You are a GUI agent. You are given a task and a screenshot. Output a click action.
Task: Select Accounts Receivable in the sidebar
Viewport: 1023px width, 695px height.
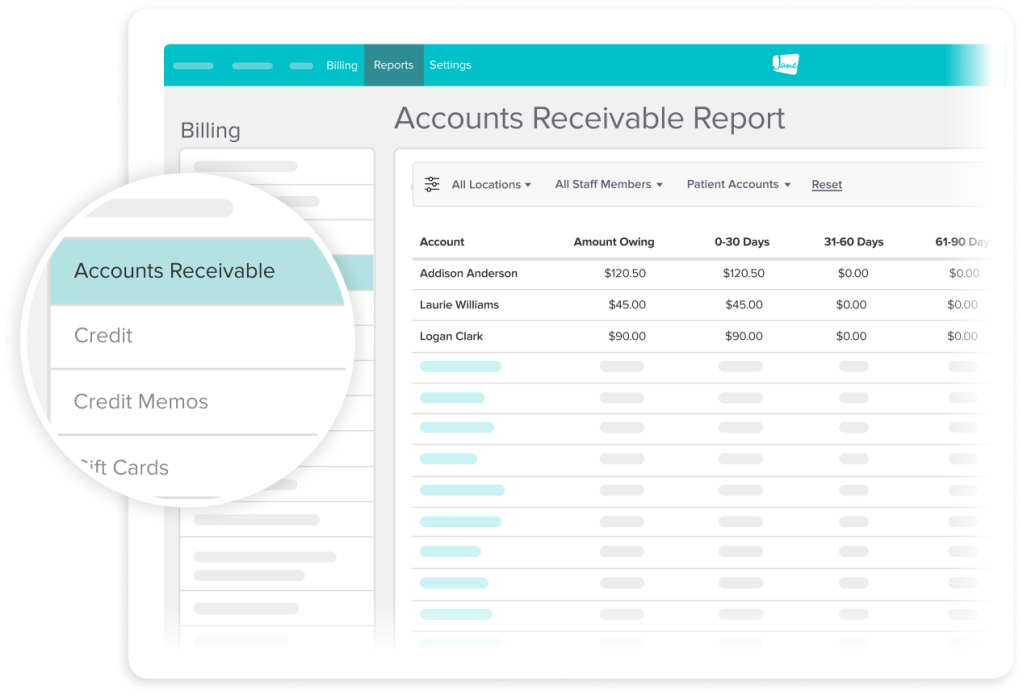point(175,270)
